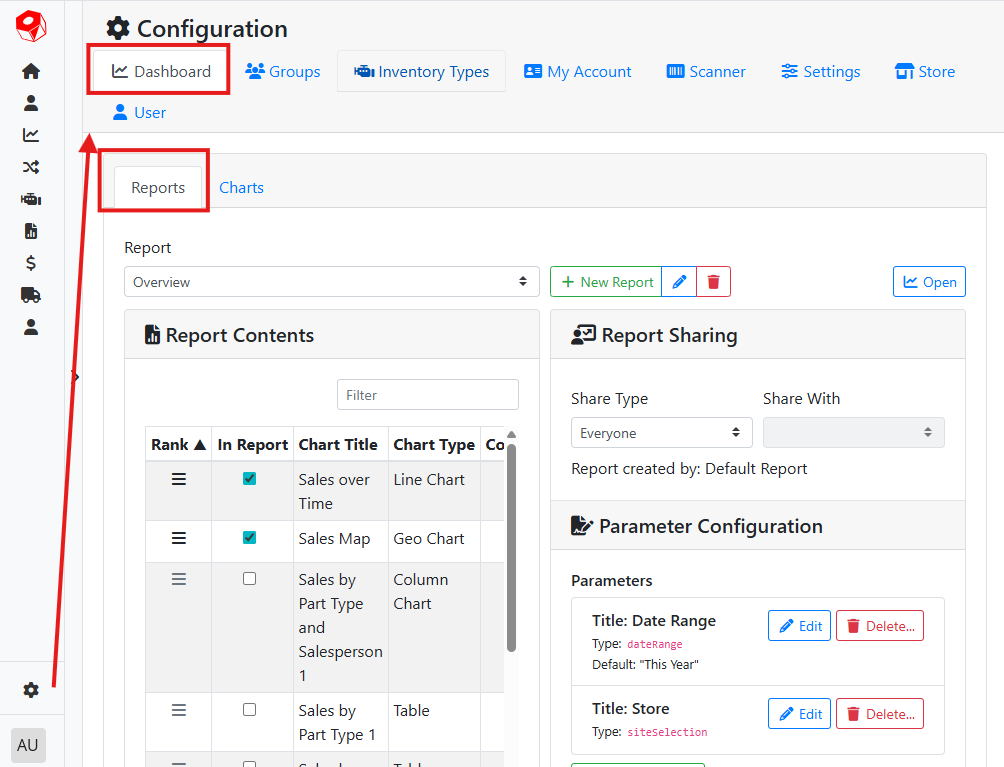Click the pencil edit report icon button
The height and width of the screenshot is (767, 1004).
[x=679, y=282]
